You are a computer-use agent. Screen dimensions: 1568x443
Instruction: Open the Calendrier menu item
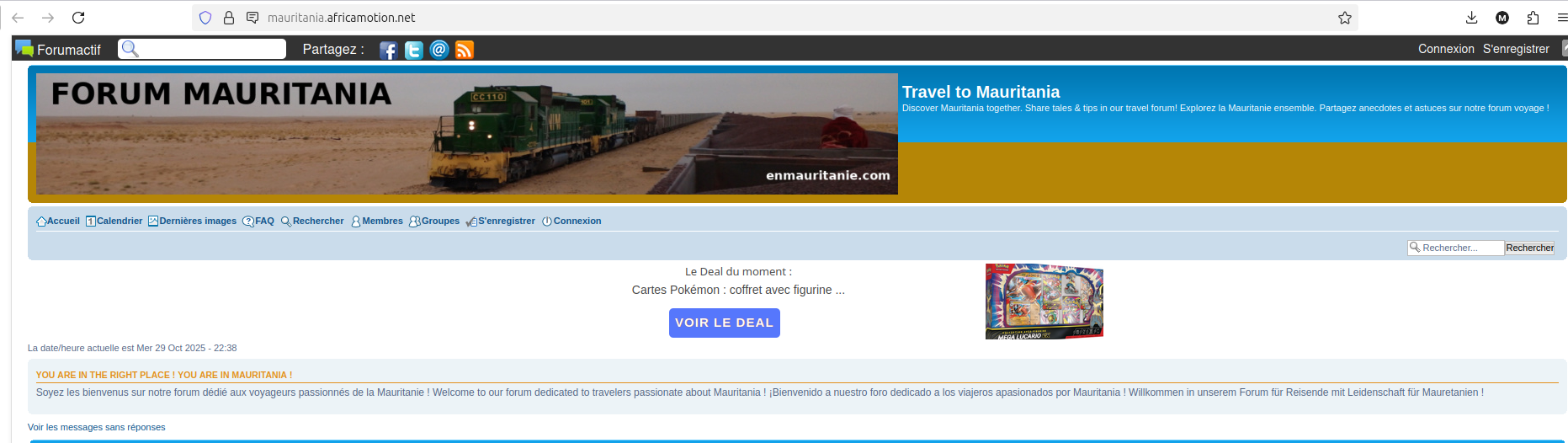coord(114,221)
